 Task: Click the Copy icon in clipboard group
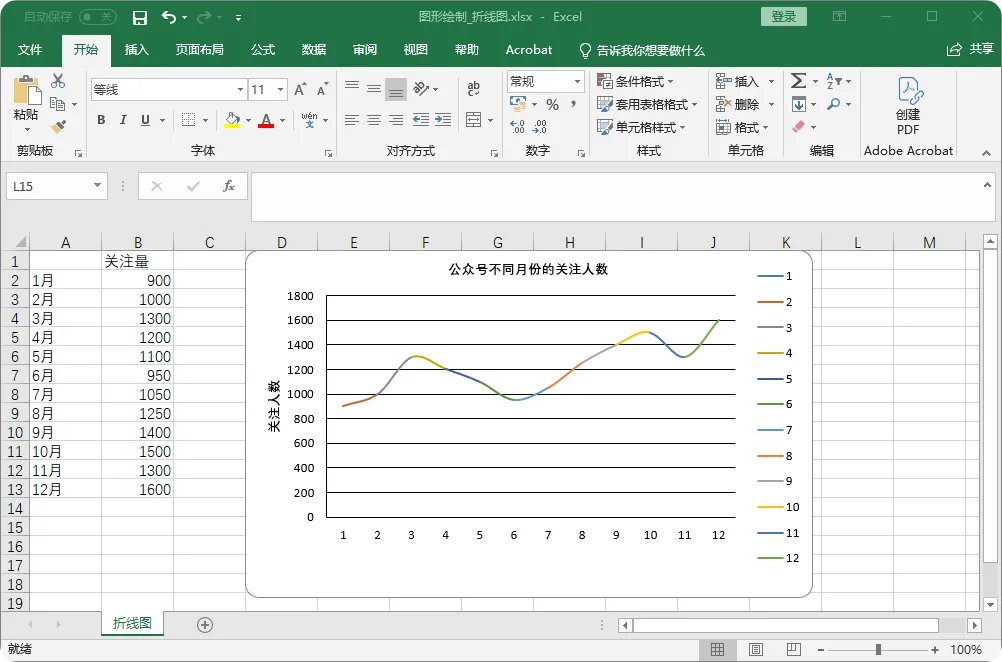coord(58,104)
